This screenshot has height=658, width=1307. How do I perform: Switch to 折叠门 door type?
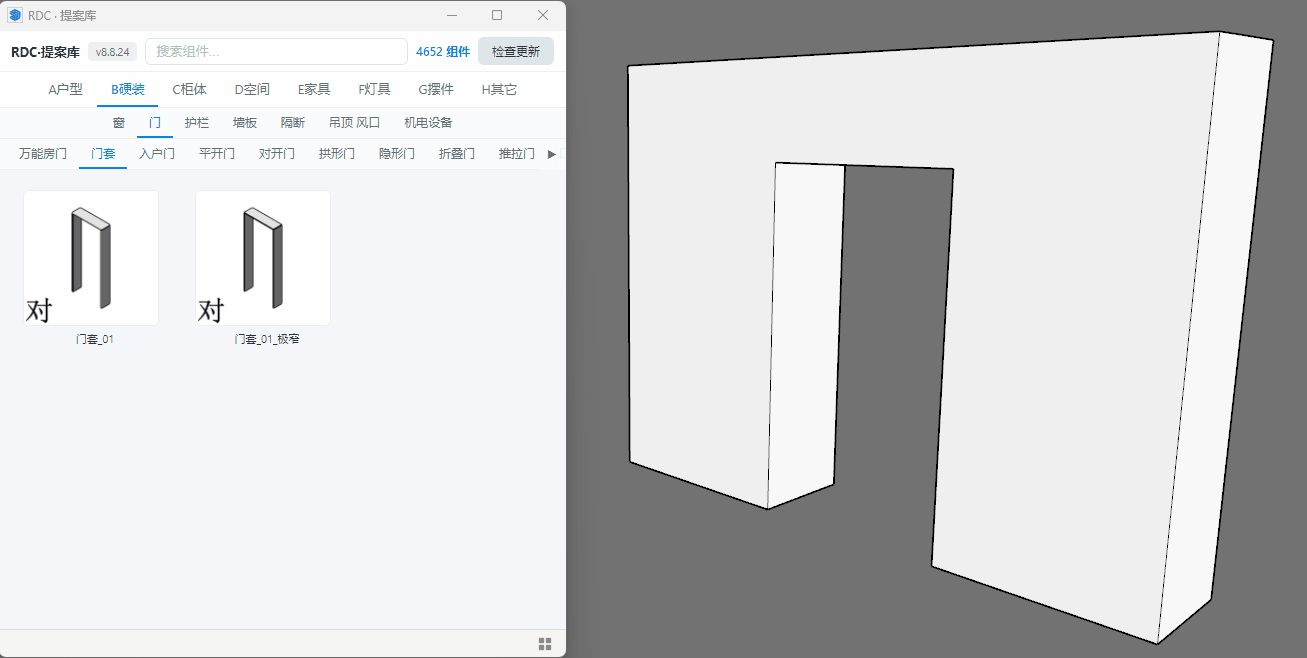coord(457,154)
